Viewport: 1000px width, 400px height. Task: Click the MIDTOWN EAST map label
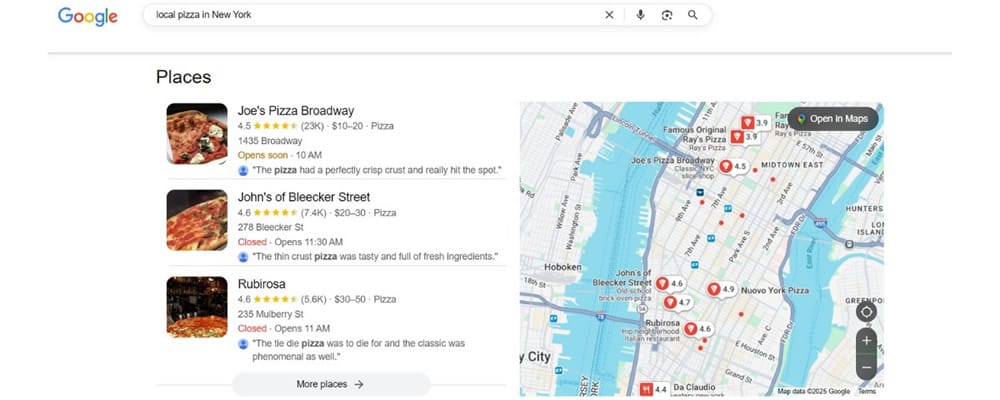click(x=792, y=165)
